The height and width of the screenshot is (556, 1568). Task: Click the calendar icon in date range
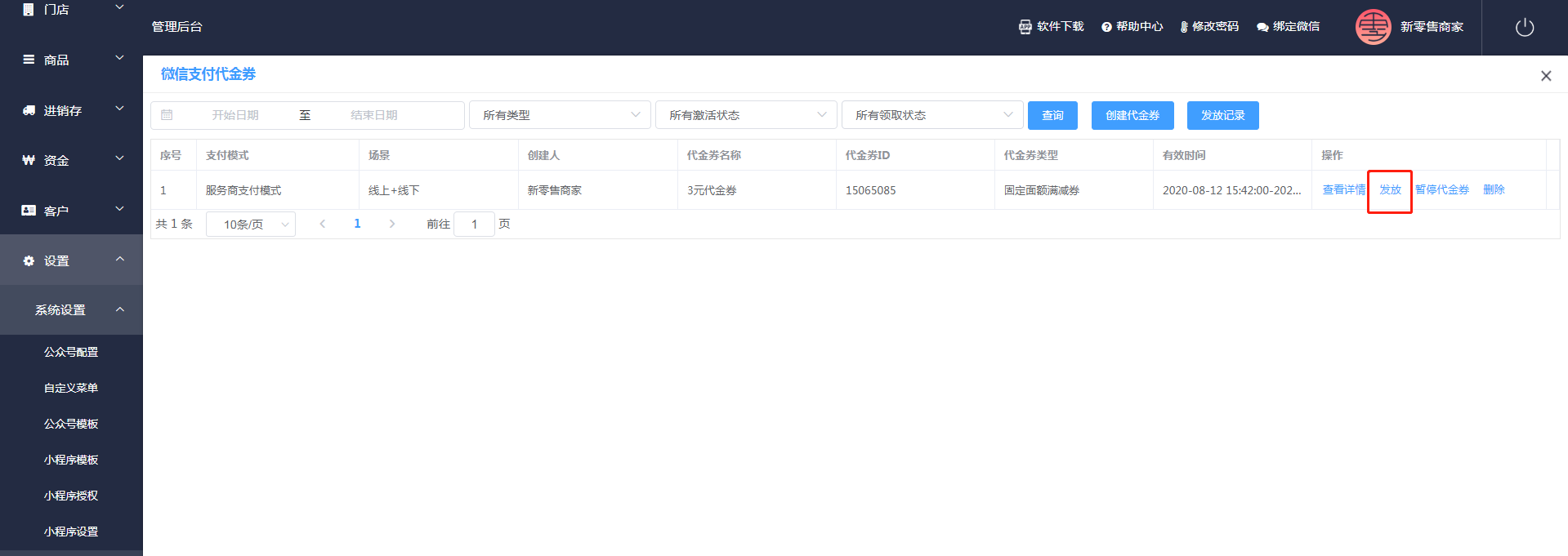[x=167, y=115]
